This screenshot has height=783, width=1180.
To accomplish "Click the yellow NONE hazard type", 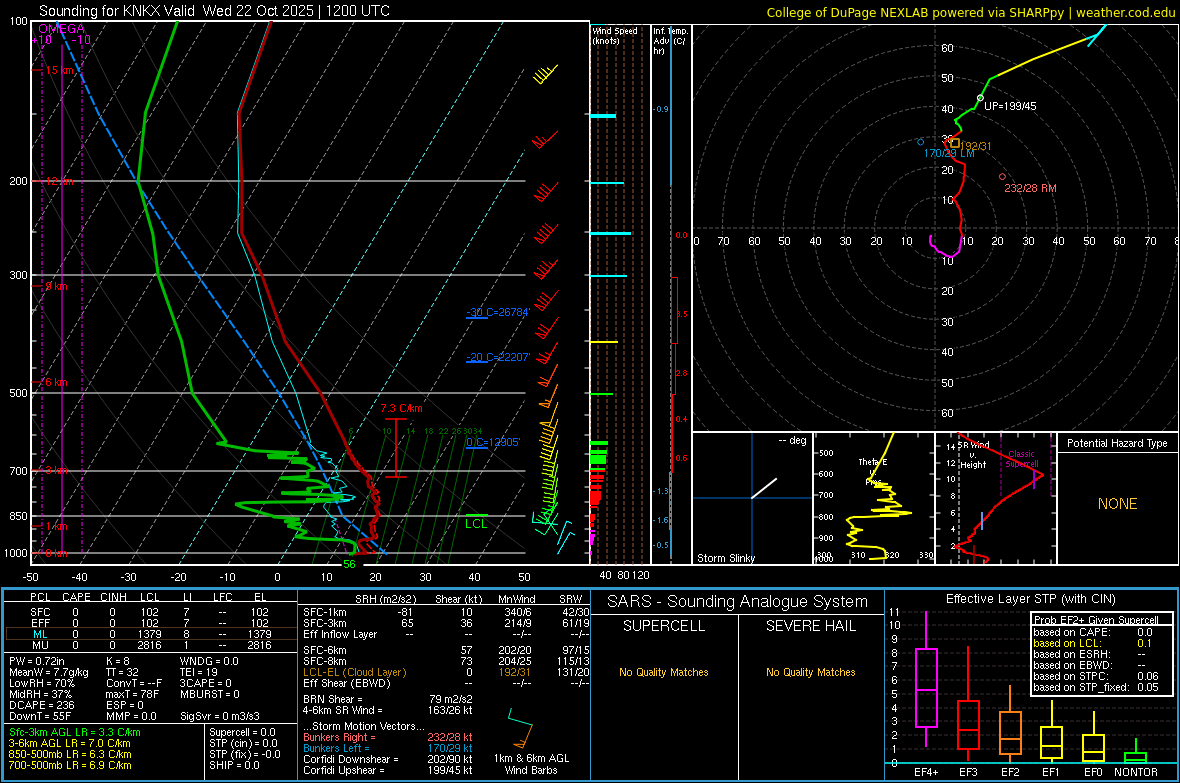I will (x=1117, y=504).
